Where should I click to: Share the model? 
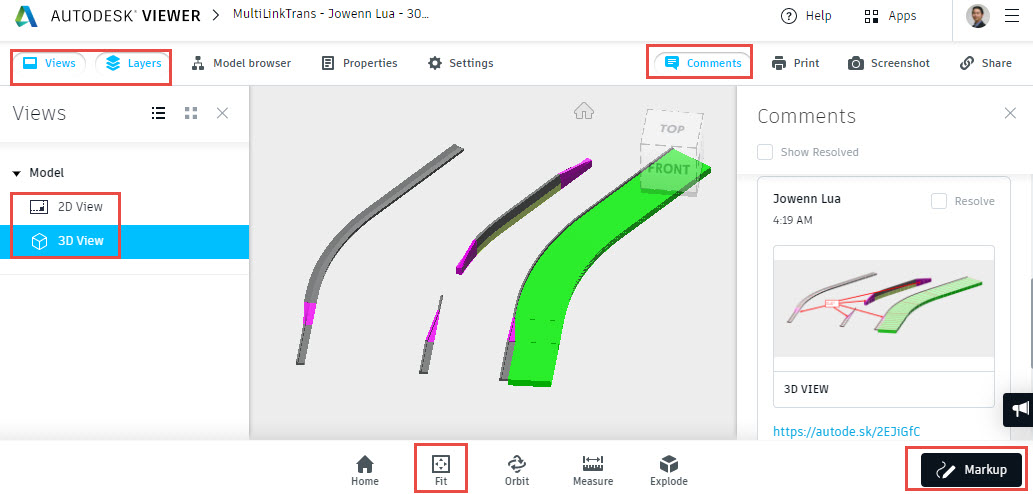click(x=986, y=63)
